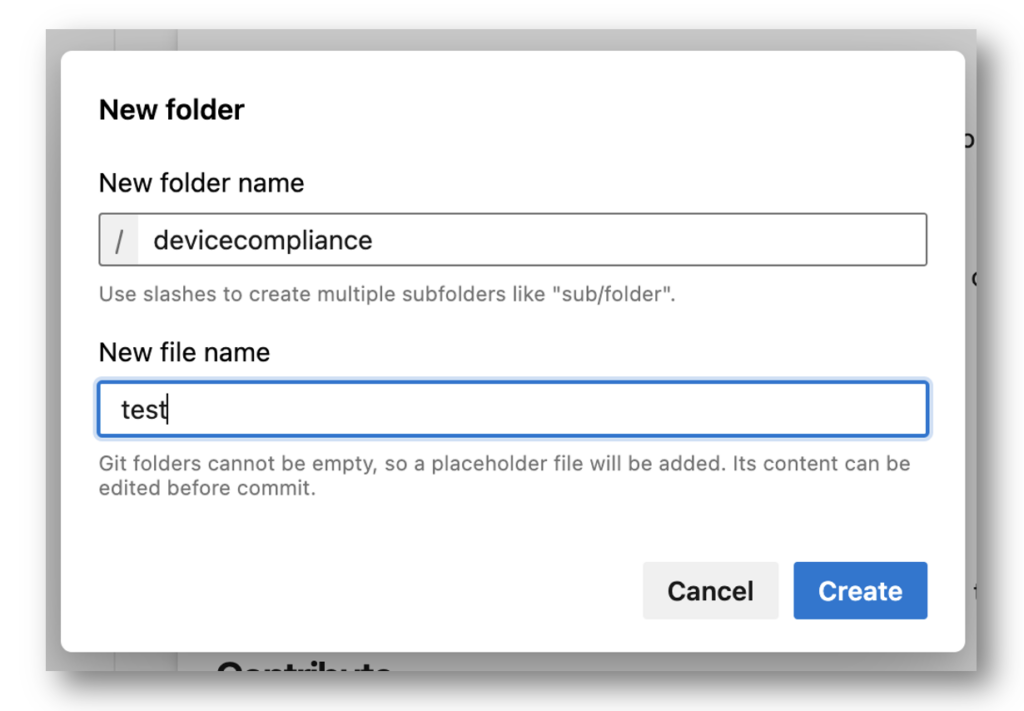Focus the New folder name input field
Image resolution: width=1024 pixels, height=711 pixels.
pyautogui.click(x=513, y=240)
